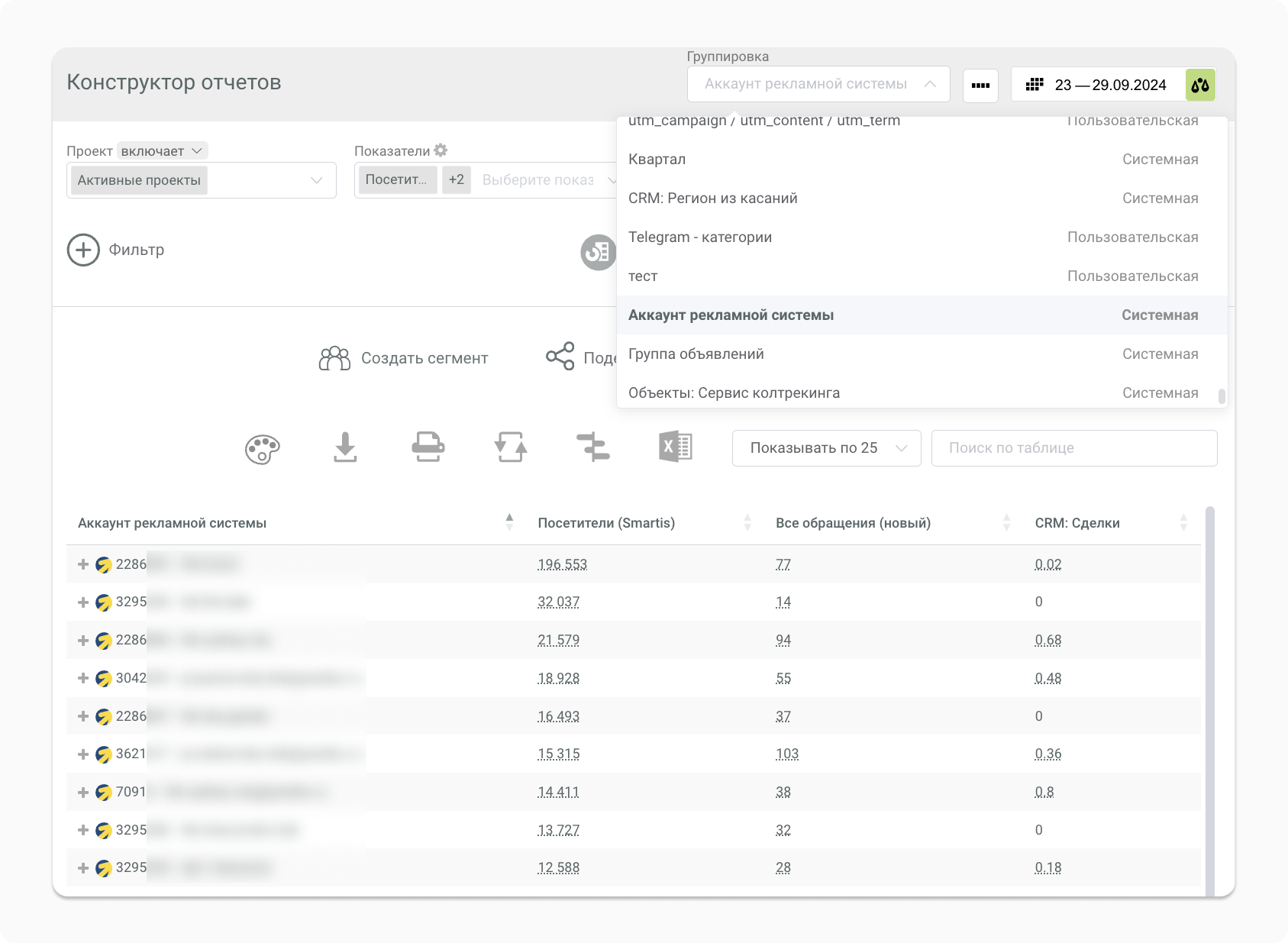Click the green comparison icon beside date

pos(1200,85)
